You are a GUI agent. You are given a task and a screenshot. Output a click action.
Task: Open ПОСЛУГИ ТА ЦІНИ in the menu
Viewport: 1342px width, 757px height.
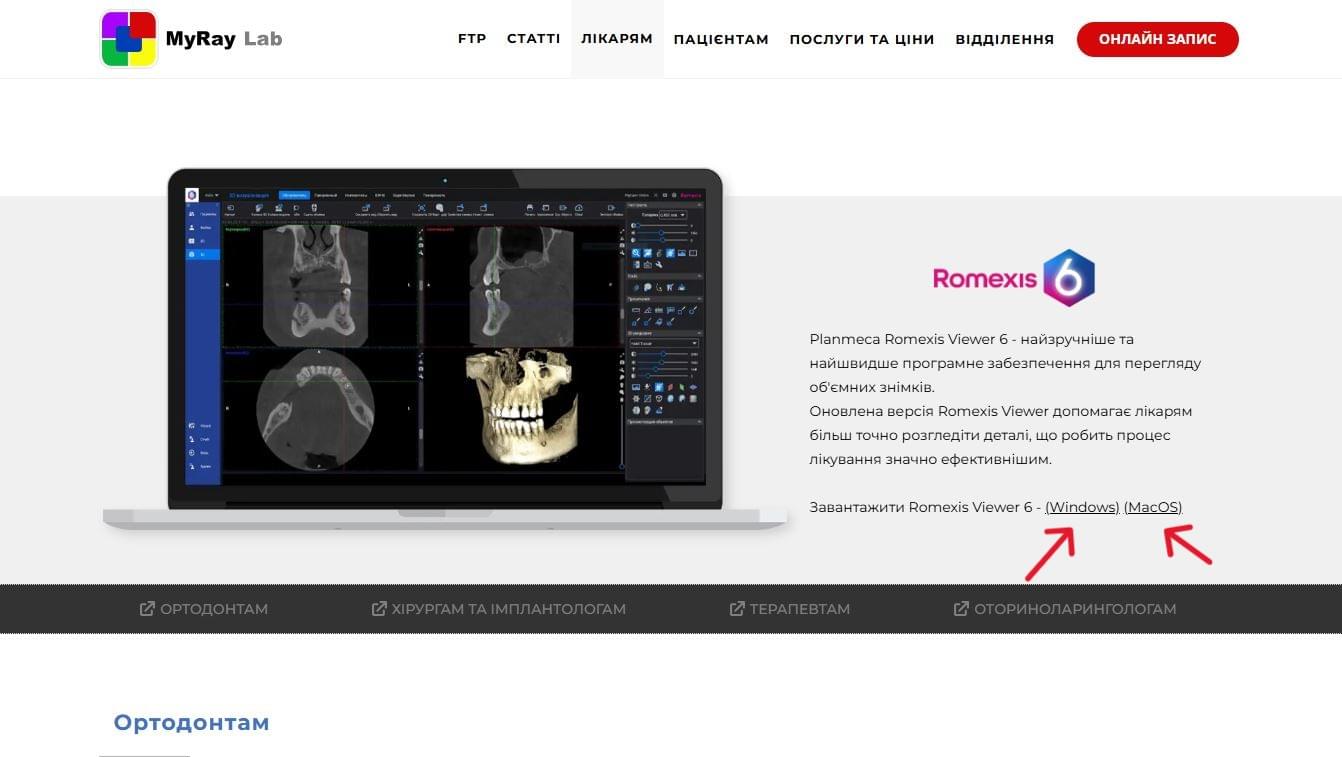coord(861,40)
